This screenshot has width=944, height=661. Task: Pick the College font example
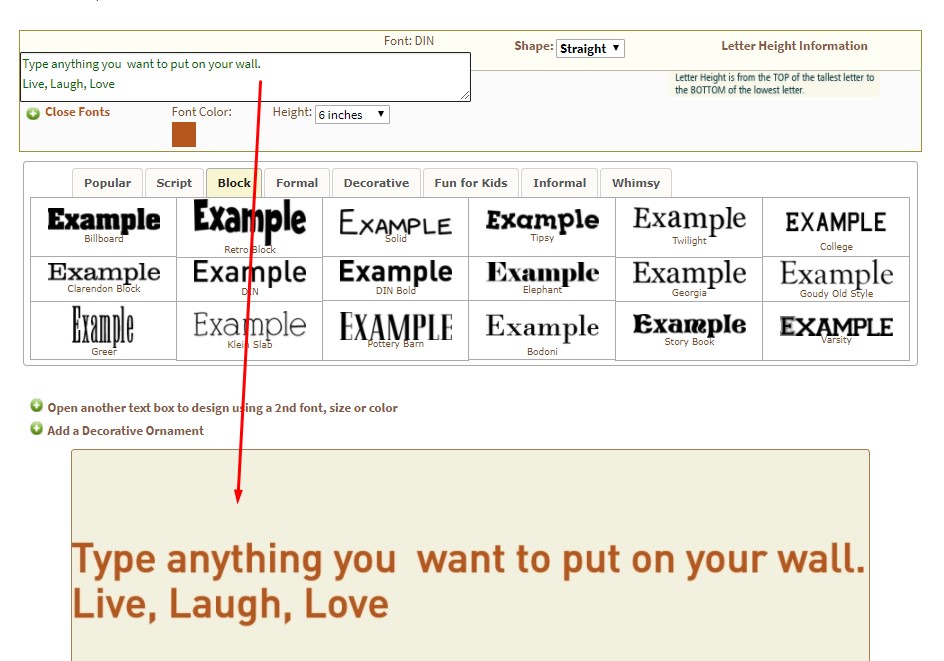click(836, 227)
